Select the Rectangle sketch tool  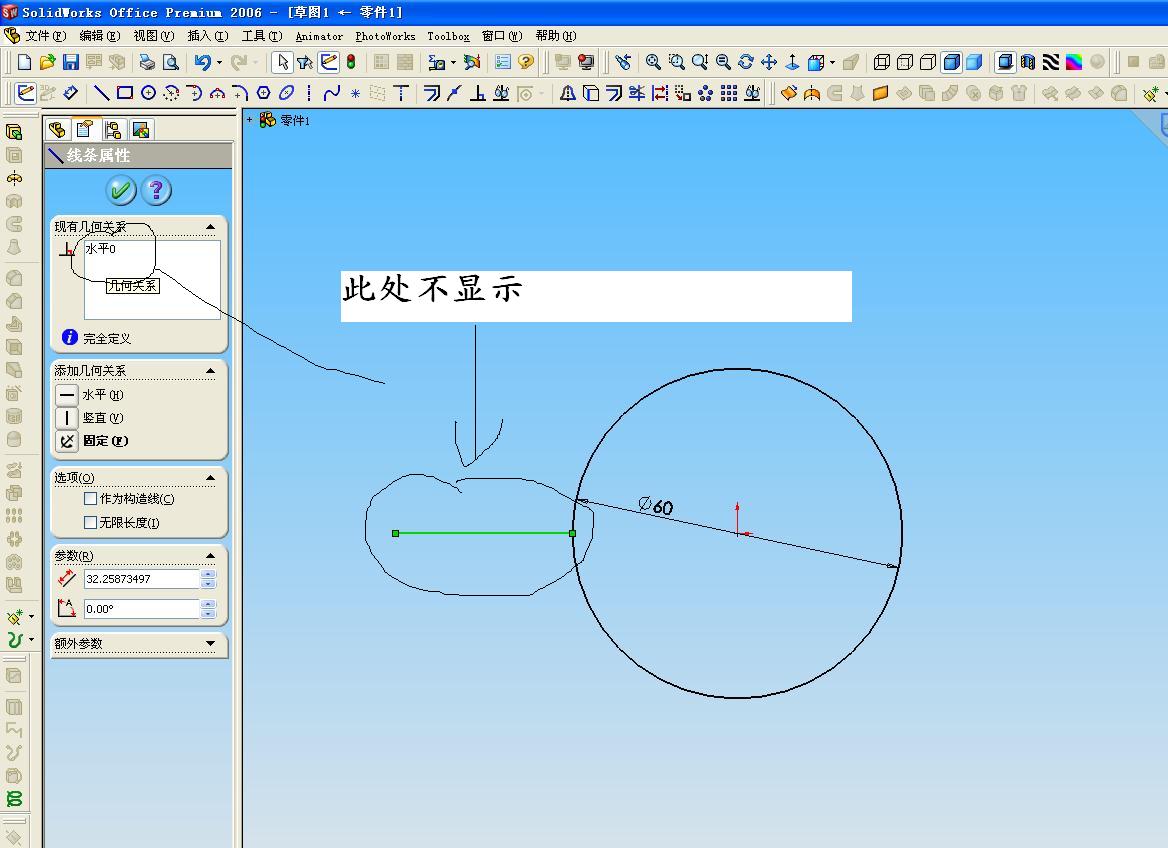click(124, 93)
